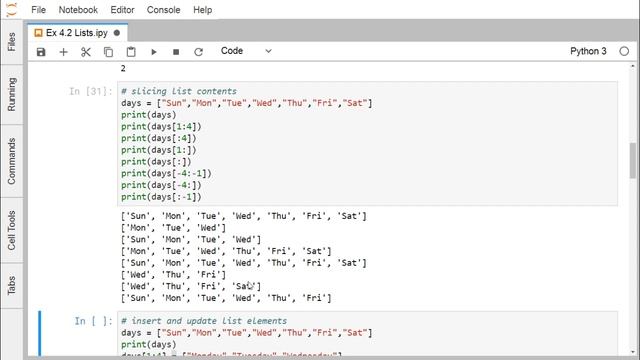Click the print(days[1:4]) code line
The width and height of the screenshot is (640, 360).
(161, 127)
